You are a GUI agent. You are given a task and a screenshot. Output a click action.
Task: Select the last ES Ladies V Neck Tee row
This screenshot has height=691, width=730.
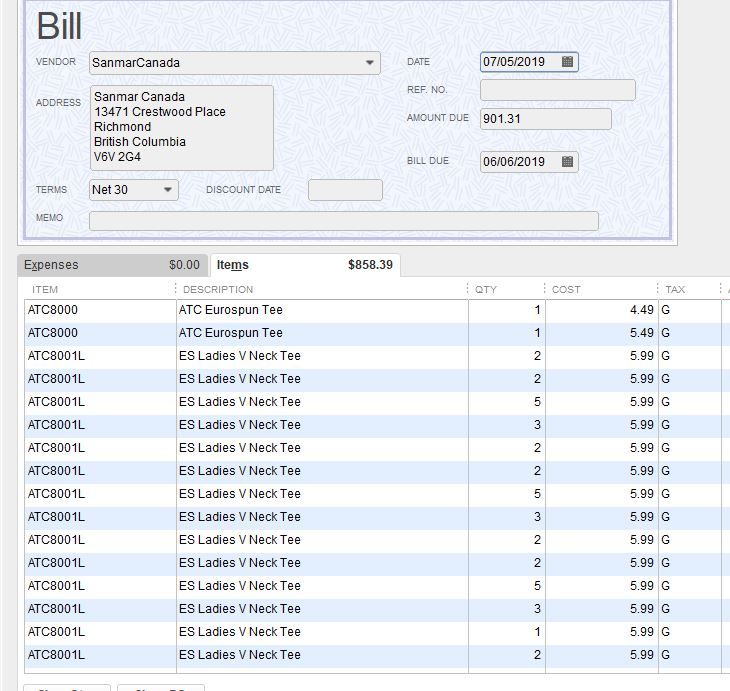tap(372, 655)
